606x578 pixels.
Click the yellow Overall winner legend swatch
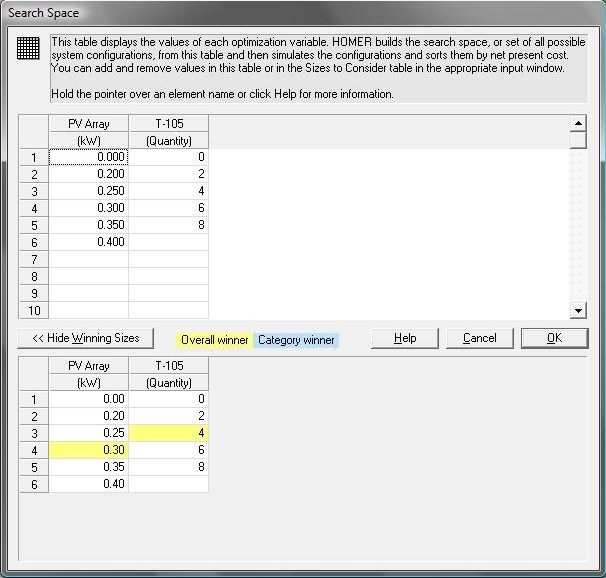point(215,340)
